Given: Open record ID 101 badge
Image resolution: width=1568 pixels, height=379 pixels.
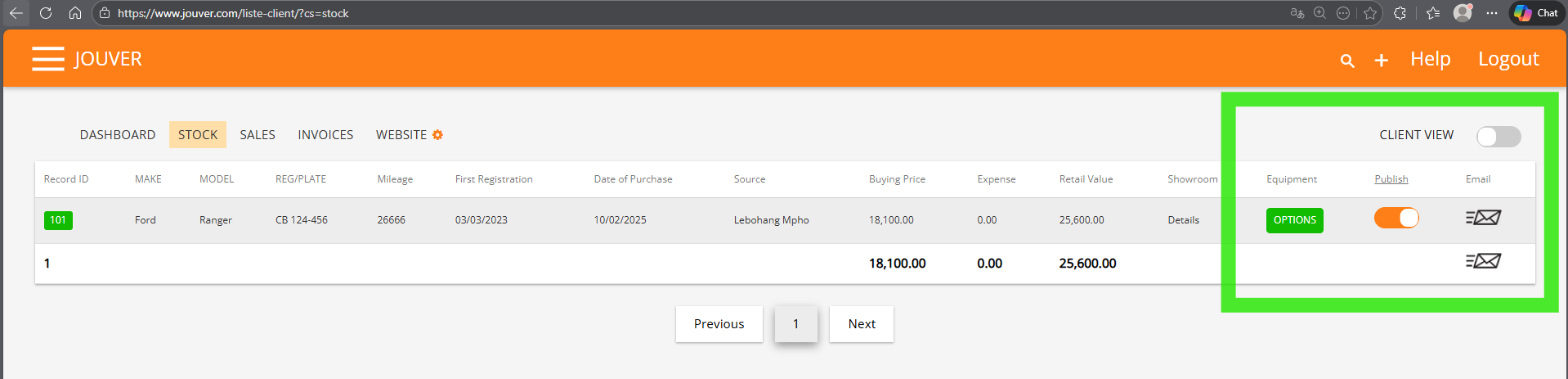Looking at the screenshot, I should [58, 220].
